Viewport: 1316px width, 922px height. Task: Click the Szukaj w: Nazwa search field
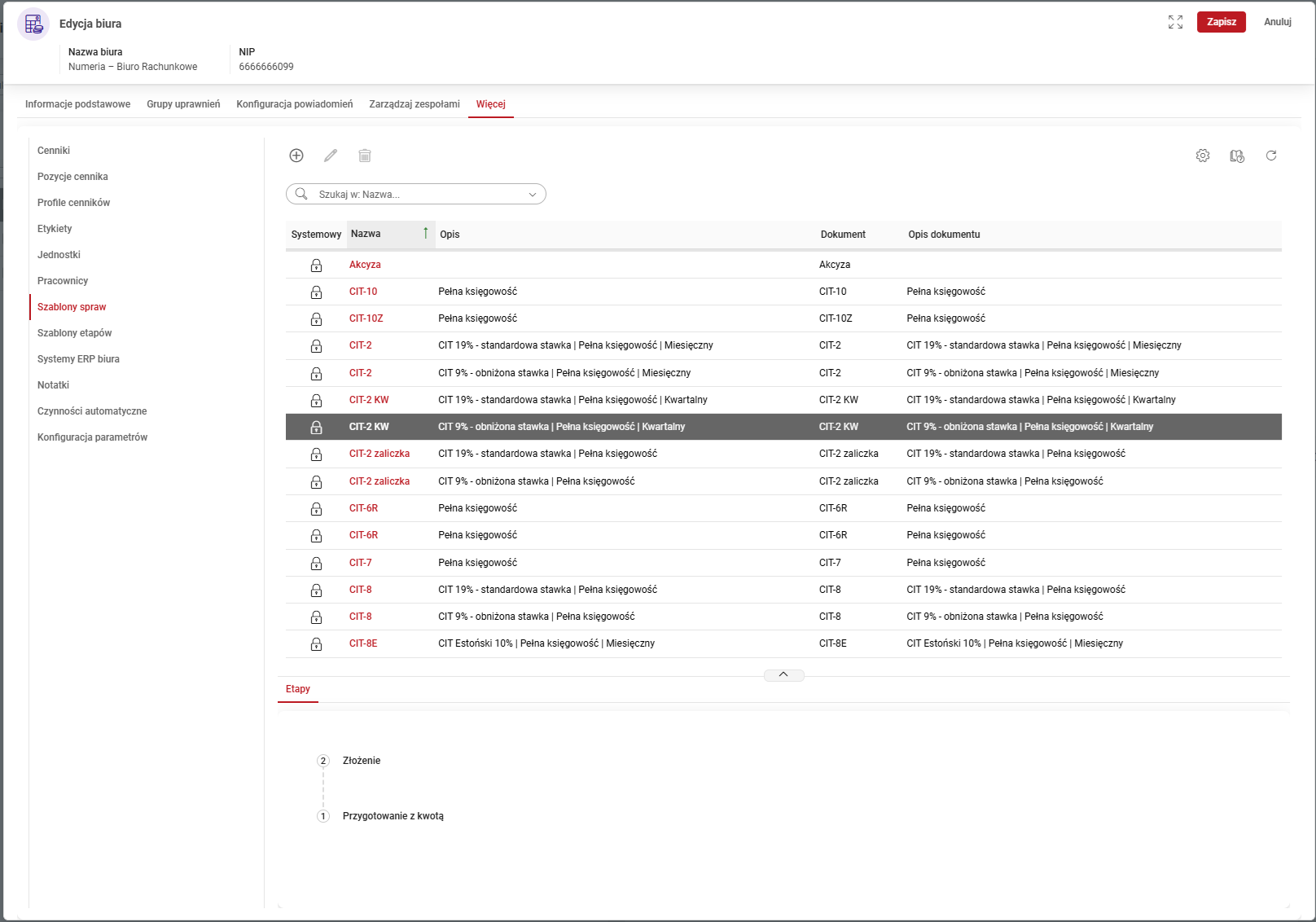415,195
